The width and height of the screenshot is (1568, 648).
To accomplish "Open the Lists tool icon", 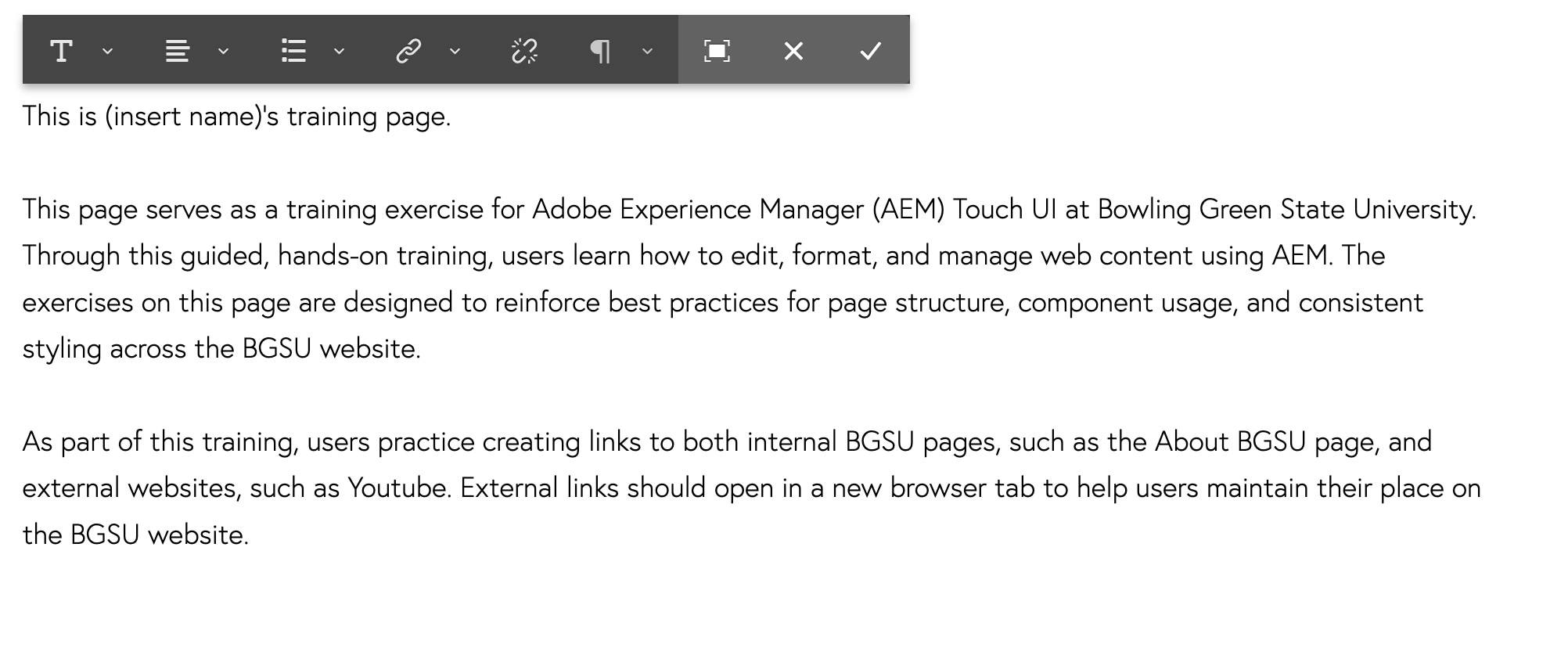I will point(293,52).
